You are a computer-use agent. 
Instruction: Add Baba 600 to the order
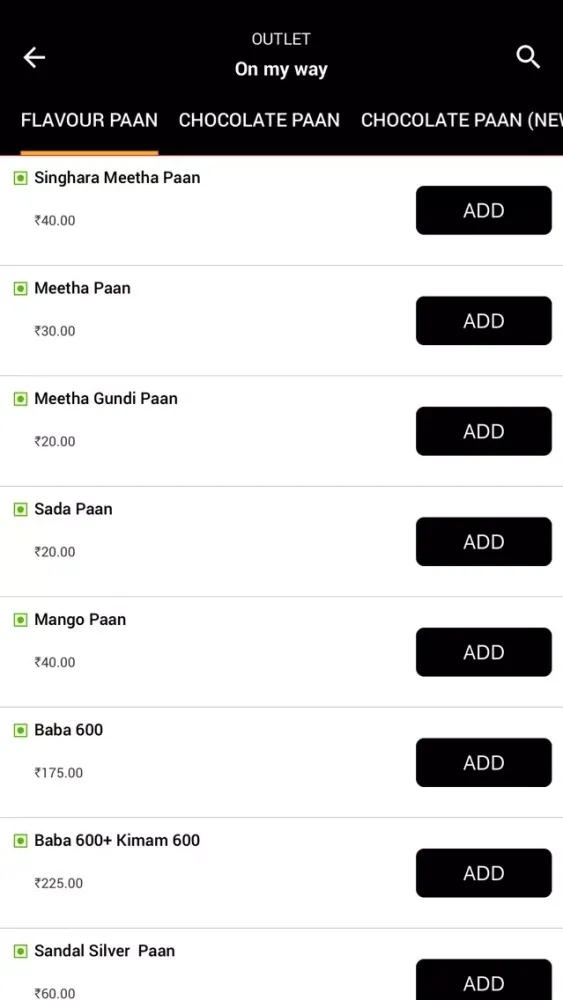(484, 763)
